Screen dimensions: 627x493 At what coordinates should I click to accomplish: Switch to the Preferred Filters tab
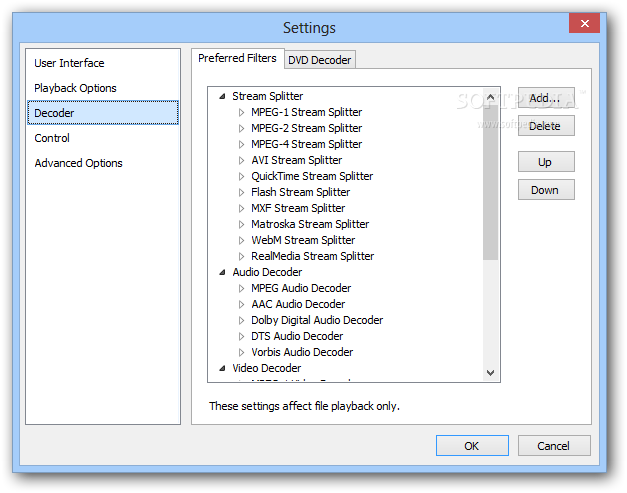point(237,58)
